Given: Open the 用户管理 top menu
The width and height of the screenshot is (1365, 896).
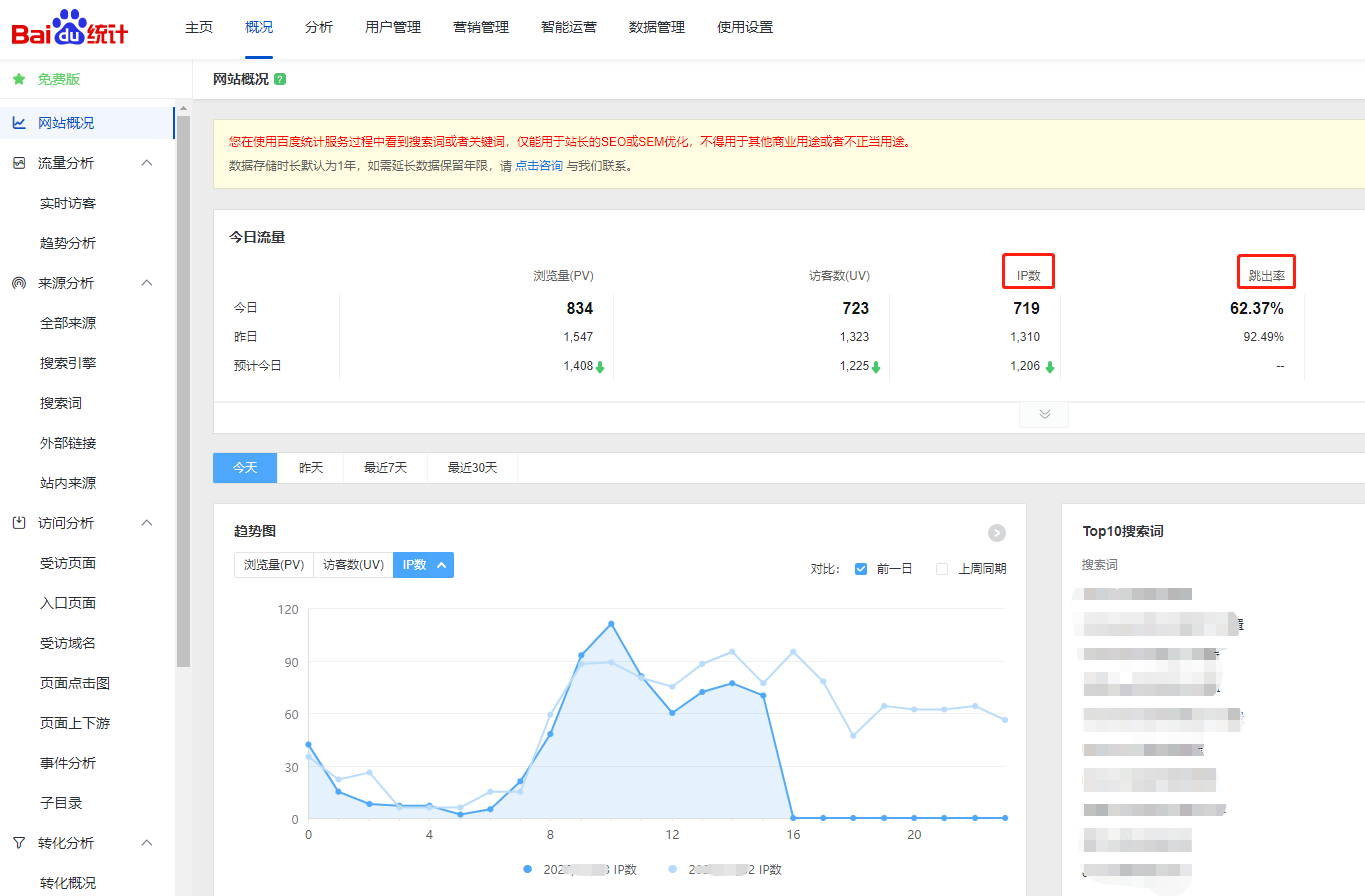Looking at the screenshot, I should (393, 27).
